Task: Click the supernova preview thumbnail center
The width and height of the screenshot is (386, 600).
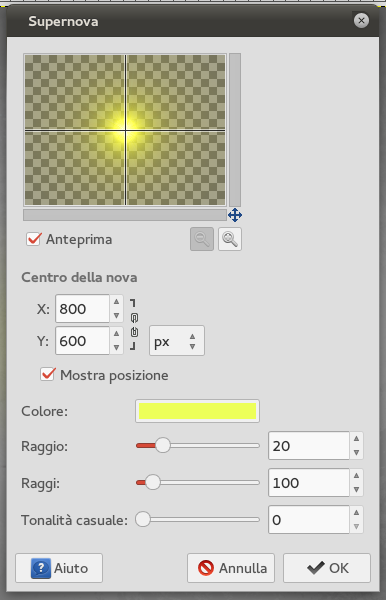Action: click(125, 130)
